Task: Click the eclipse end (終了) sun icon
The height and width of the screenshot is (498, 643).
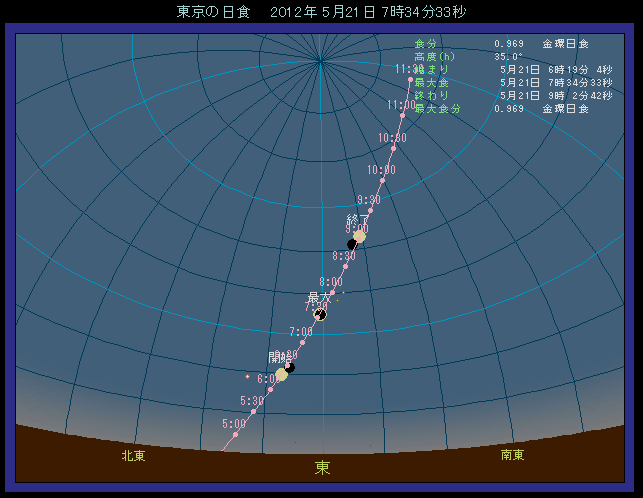Action: pos(358,238)
